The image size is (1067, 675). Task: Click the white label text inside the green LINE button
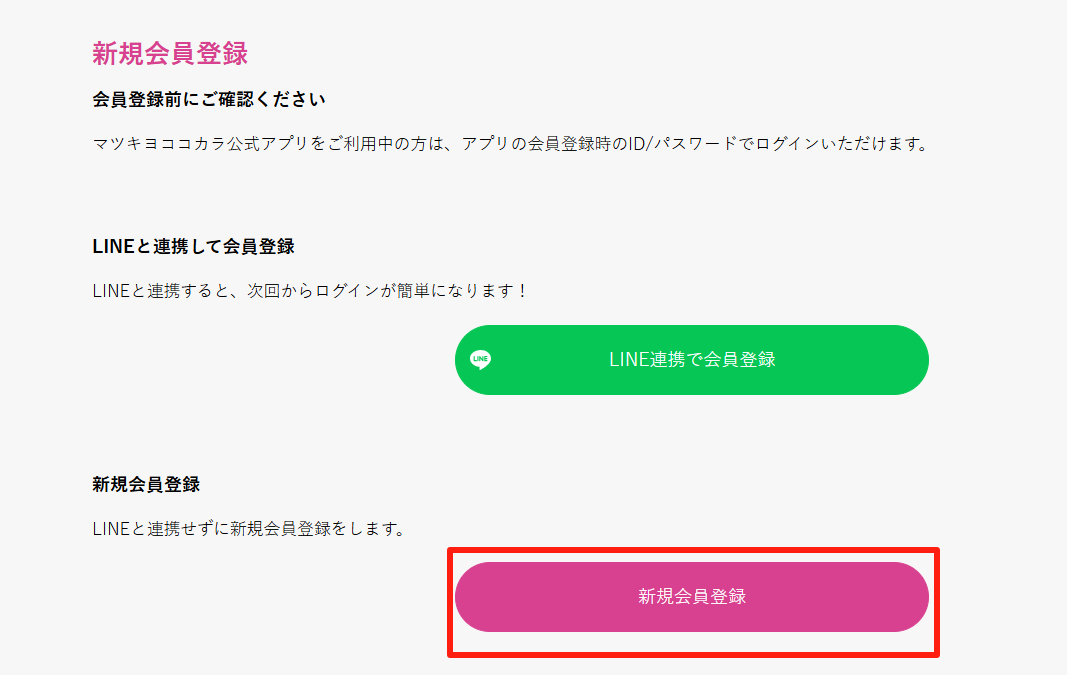[692, 359]
